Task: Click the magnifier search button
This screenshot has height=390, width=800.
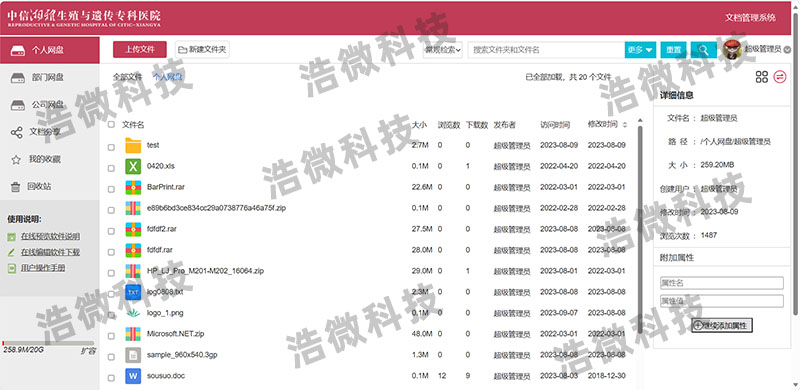Action: pyautogui.click(x=704, y=50)
